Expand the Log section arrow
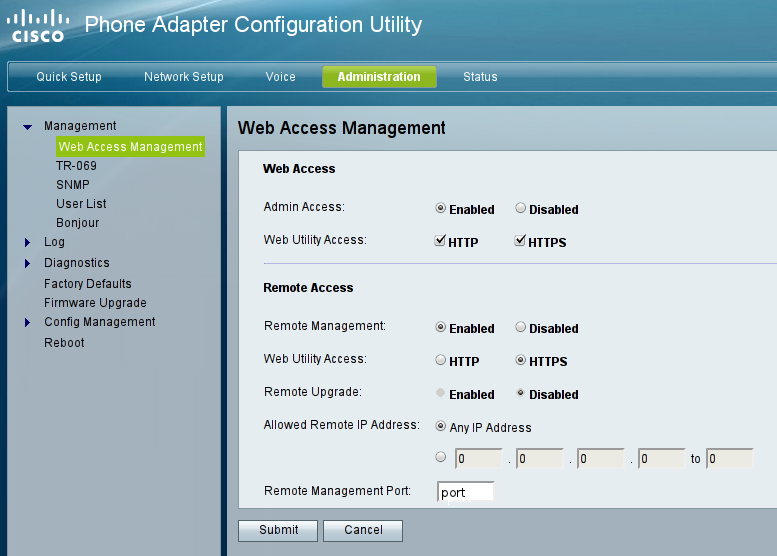Viewport: 777px width, 556px height. (x=28, y=243)
